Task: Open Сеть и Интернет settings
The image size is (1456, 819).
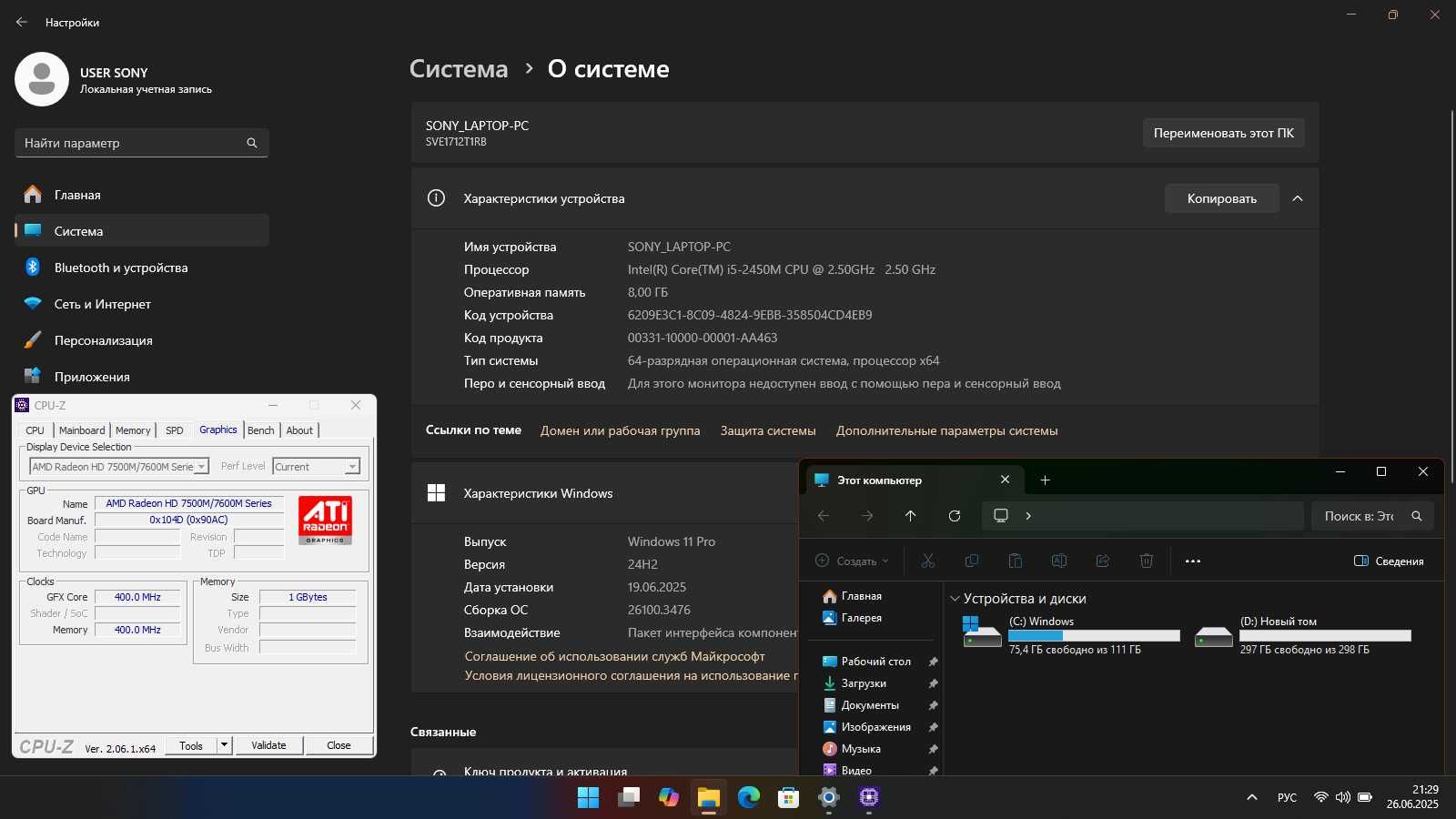Action: click(142, 304)
